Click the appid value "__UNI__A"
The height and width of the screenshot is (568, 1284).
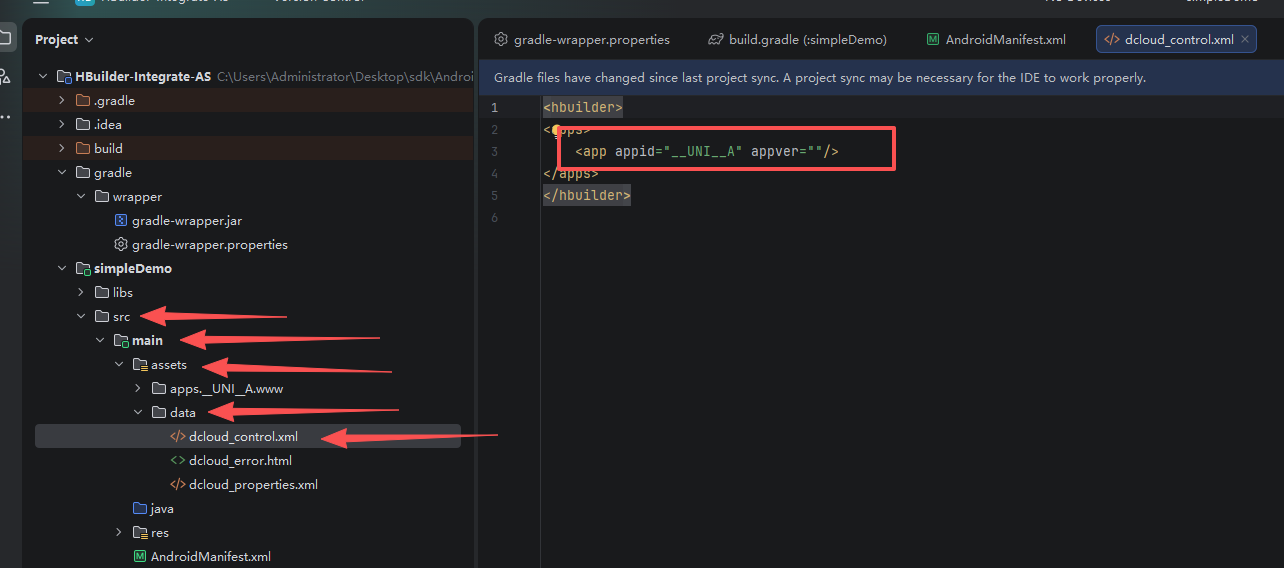[x=703, y=151]
